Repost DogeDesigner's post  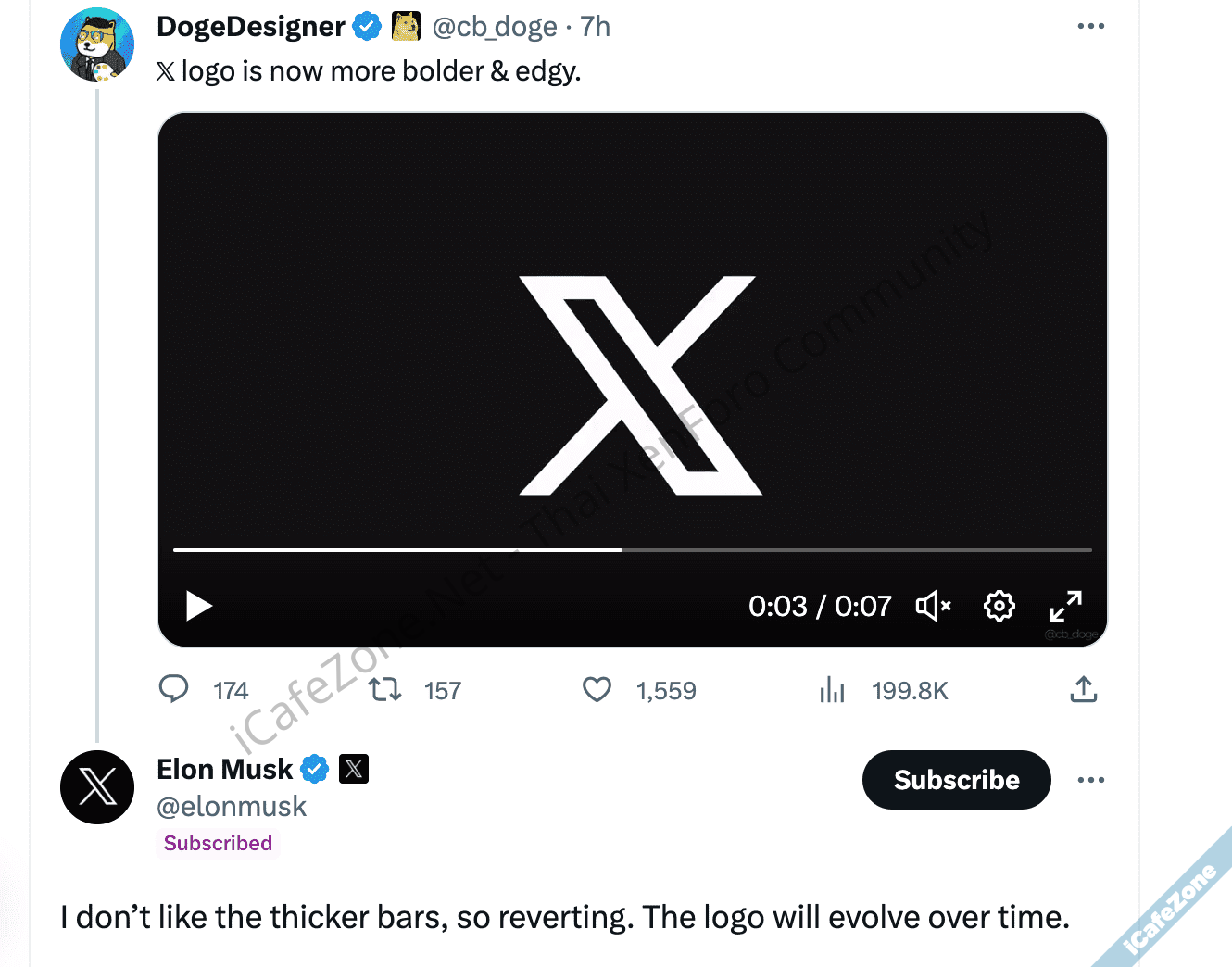385,689
